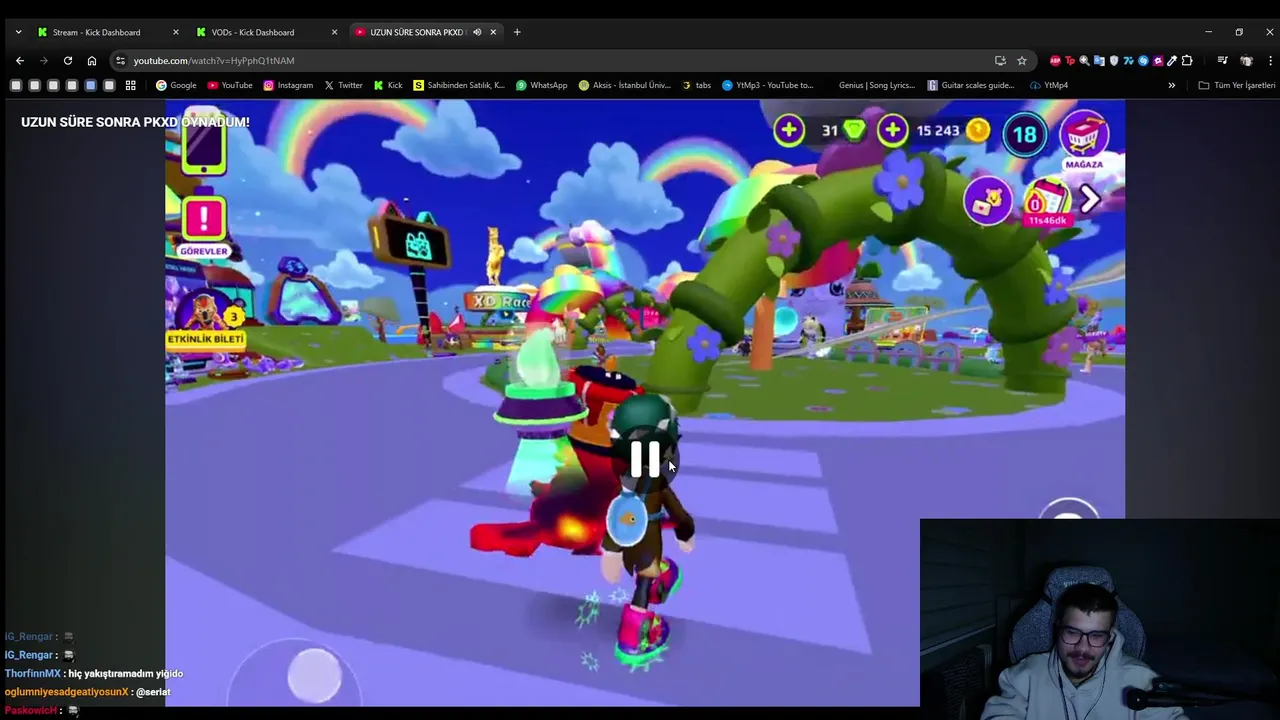Viewport: 1280px width, 720px height.
Task: Tap the in-game right arrow chevron
Action: 1090,200
